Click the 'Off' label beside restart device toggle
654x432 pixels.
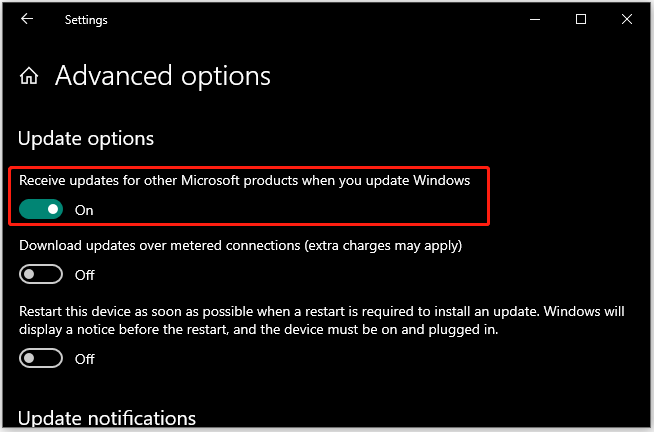[x=85, y=359]
